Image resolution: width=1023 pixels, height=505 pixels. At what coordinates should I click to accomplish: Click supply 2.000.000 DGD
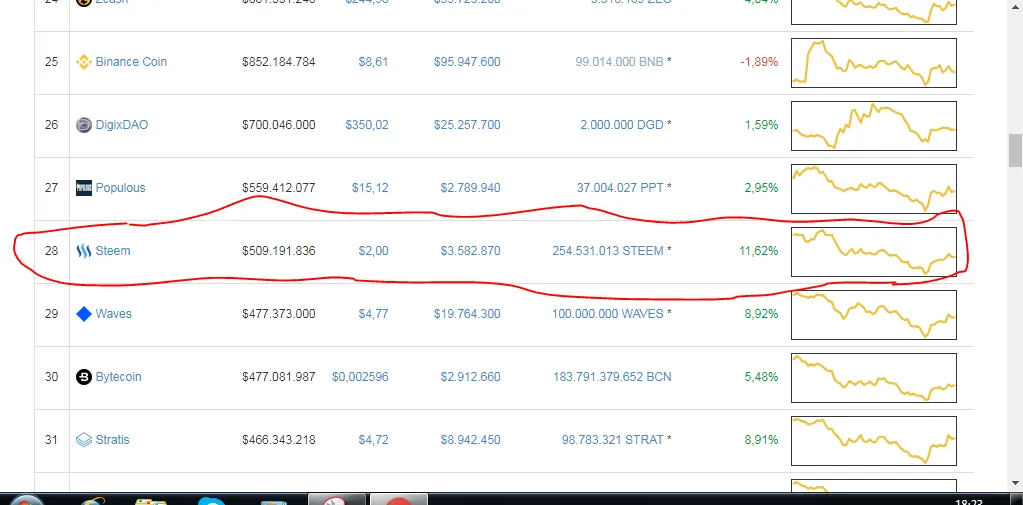click(622, 125)
